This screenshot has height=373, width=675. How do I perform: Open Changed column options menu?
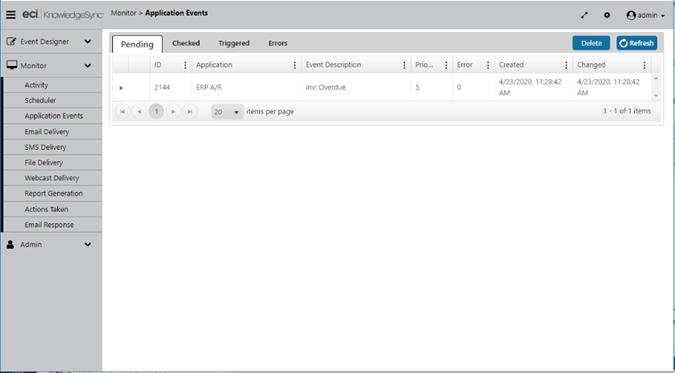click(x=644, y=65)
